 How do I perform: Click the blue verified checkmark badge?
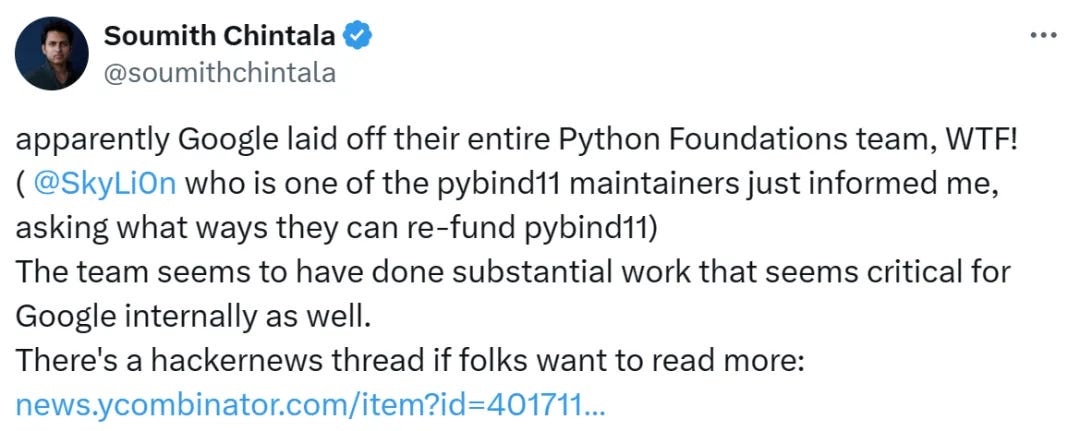coord(357,36)
